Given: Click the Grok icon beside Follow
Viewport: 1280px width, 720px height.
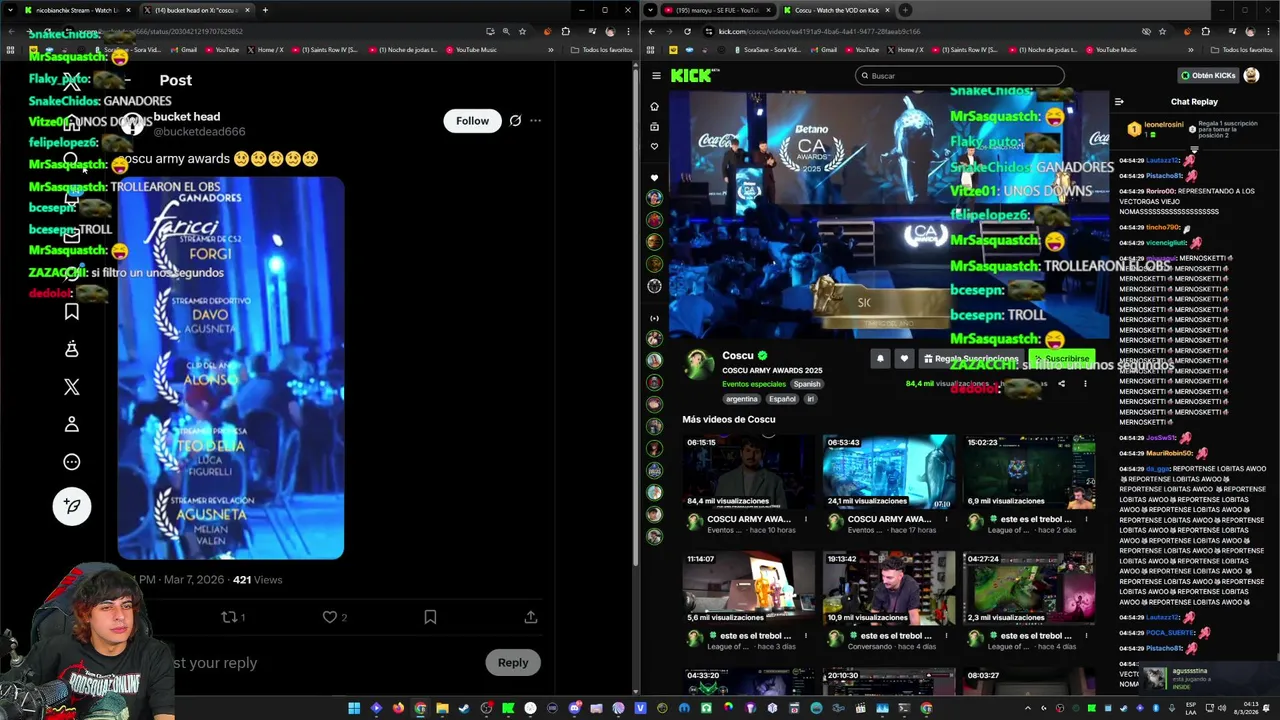Looking at the screenshot, I should pyautogui.click(x=515, y=121).
